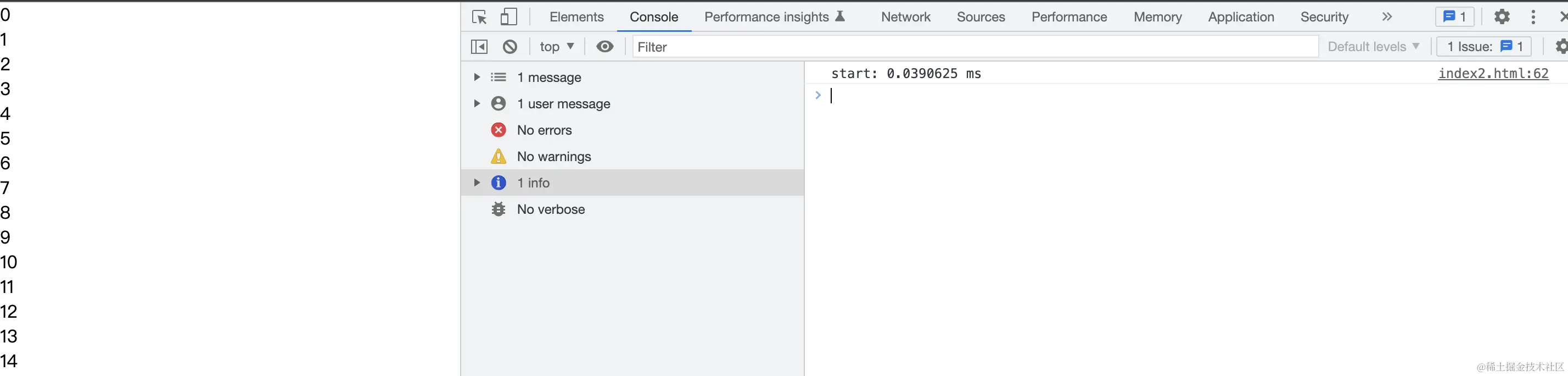Toggle the device toolbar icon

click(x=508, y=17)
